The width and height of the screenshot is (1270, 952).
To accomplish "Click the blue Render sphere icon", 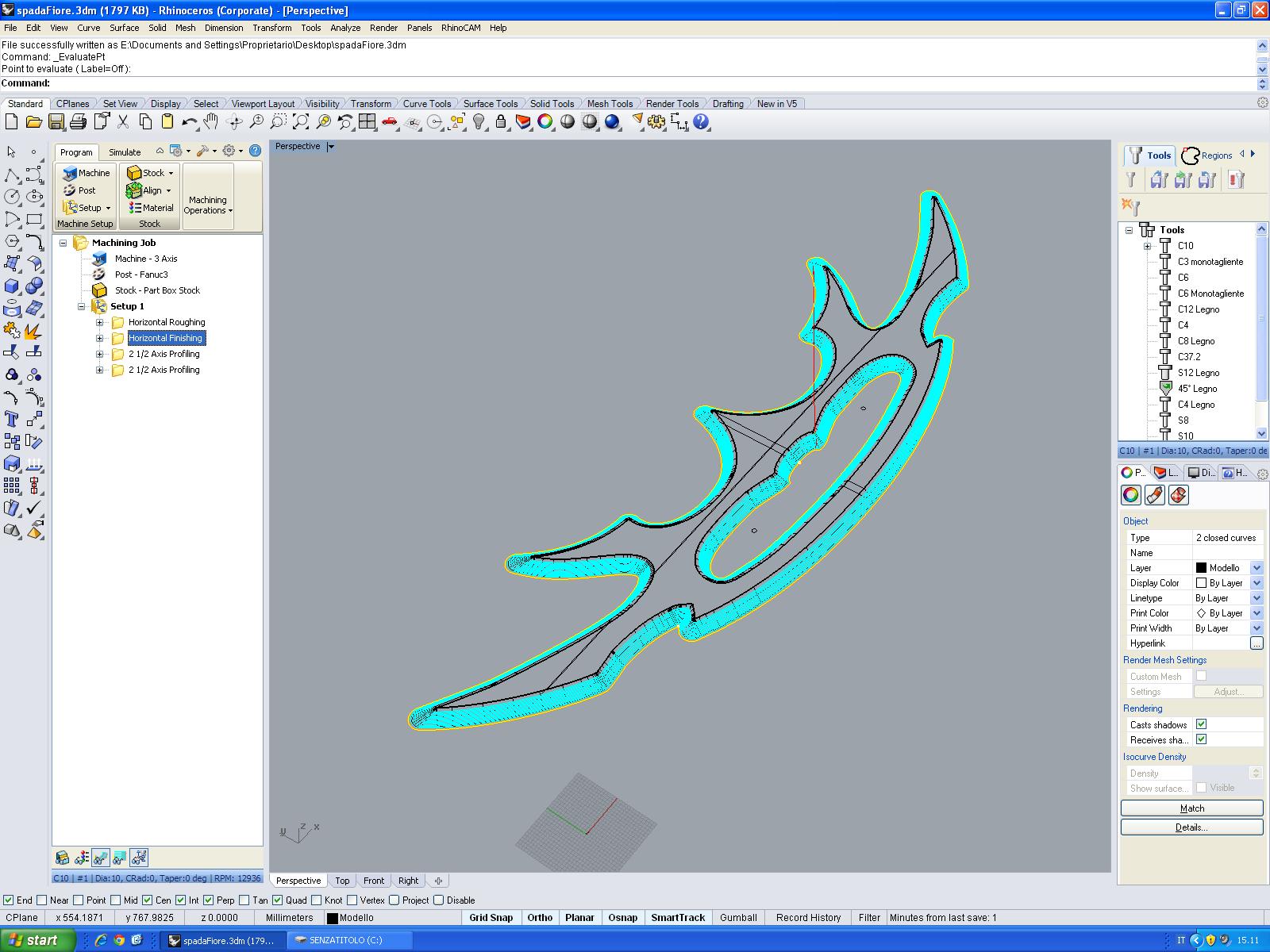I will pyautogui.click(x=612, y=121).
